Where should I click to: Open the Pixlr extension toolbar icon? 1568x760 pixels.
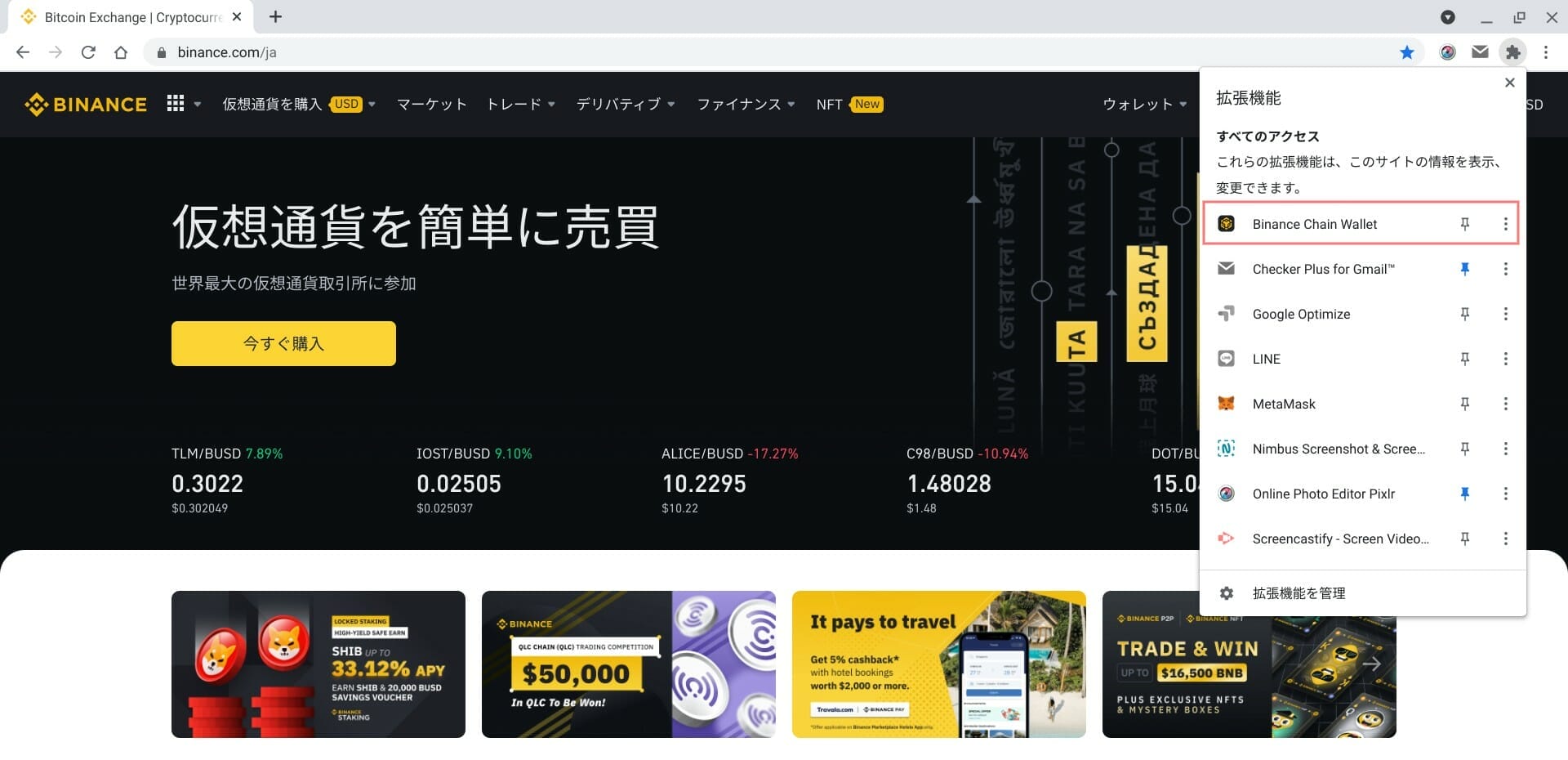[1448, 52]
